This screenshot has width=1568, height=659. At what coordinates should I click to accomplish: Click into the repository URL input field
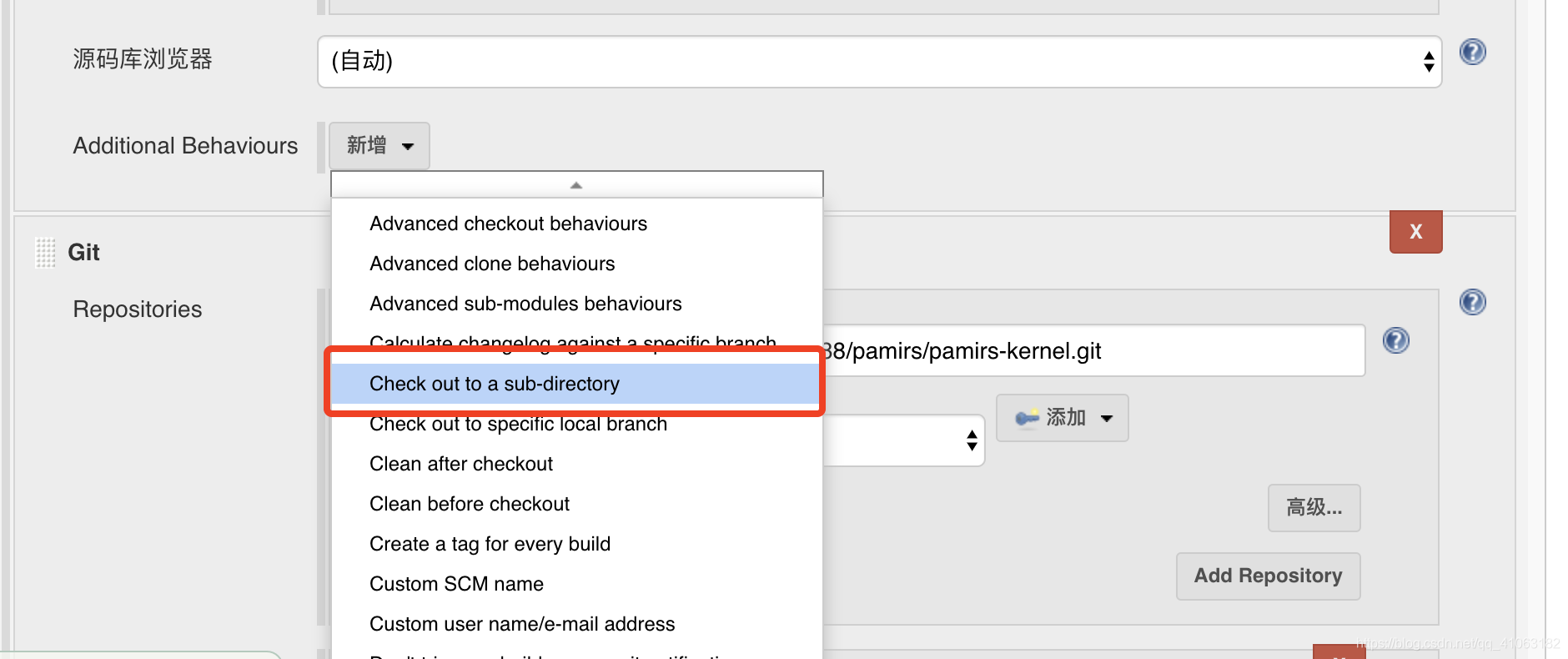click(x=1093, y=350)
